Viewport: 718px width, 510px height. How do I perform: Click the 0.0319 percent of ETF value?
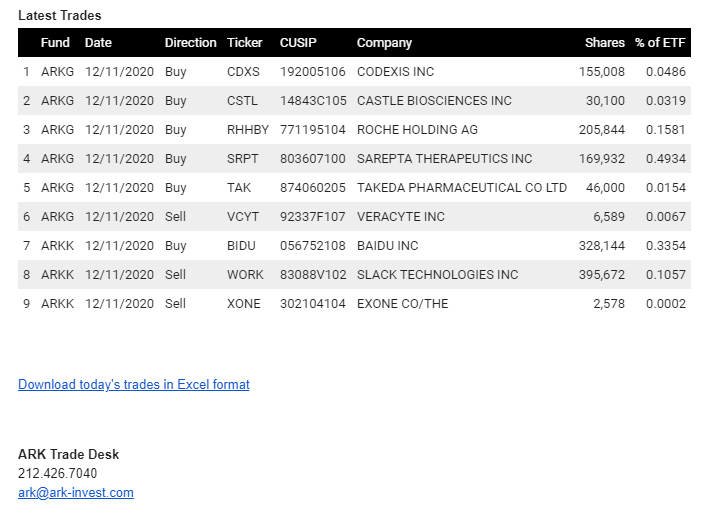[x=666, y=101]
